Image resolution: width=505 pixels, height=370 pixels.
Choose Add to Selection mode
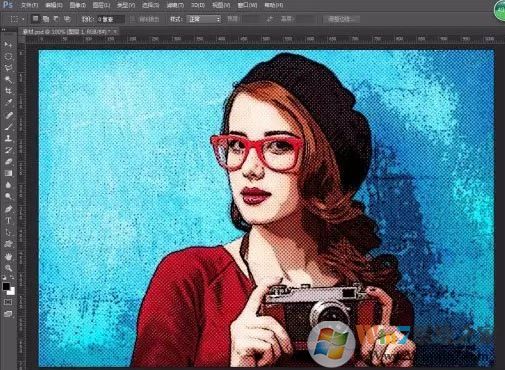tap(46, 19)
